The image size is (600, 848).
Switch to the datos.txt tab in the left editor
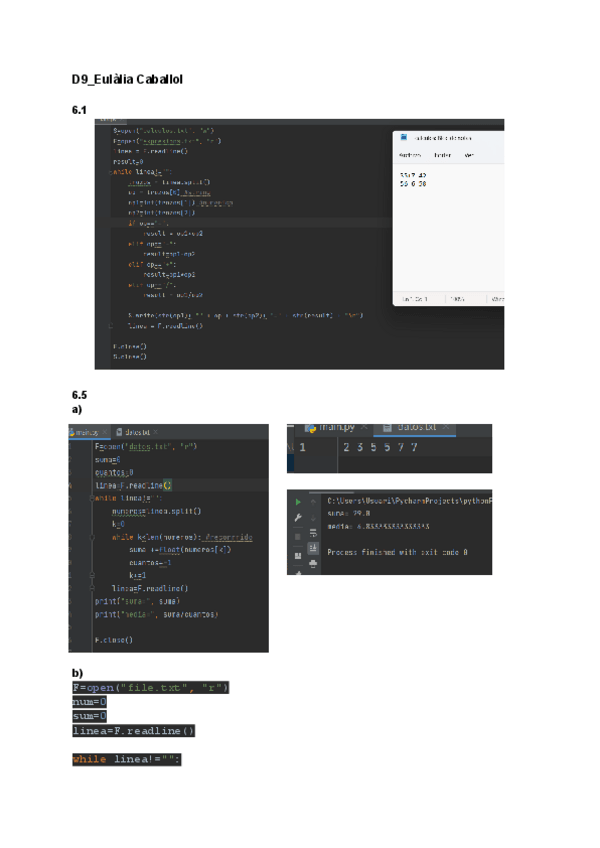[137, 432]
